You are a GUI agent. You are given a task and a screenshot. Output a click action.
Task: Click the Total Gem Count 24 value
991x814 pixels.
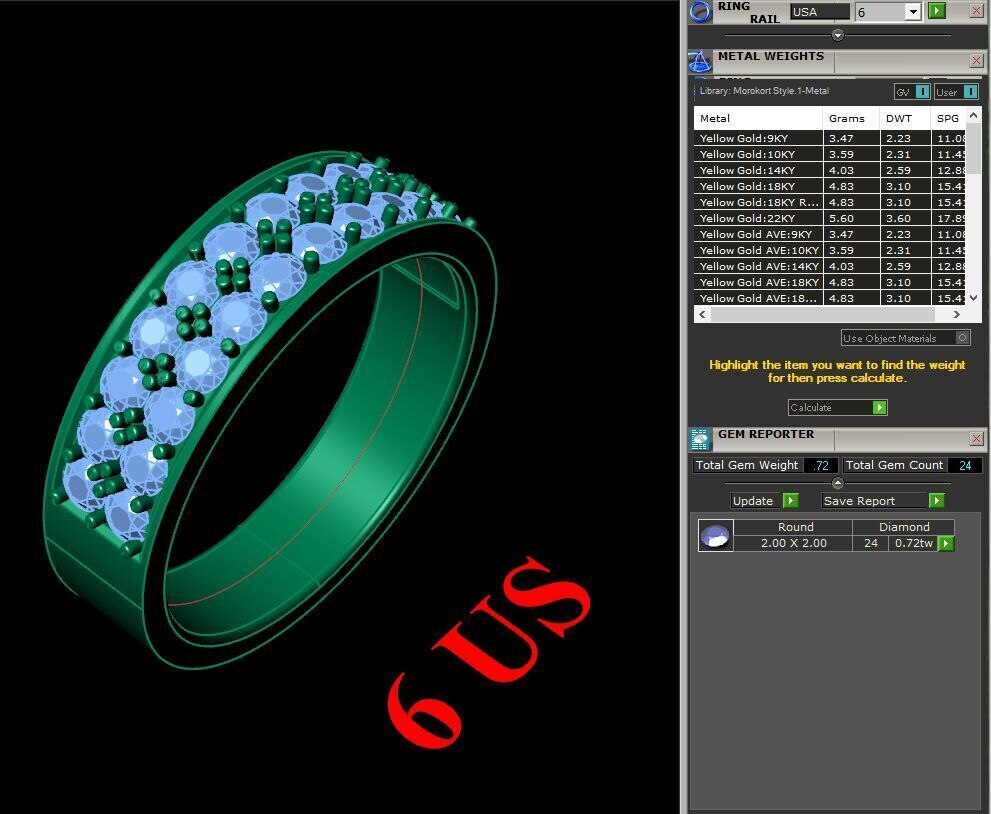point(964,466)
